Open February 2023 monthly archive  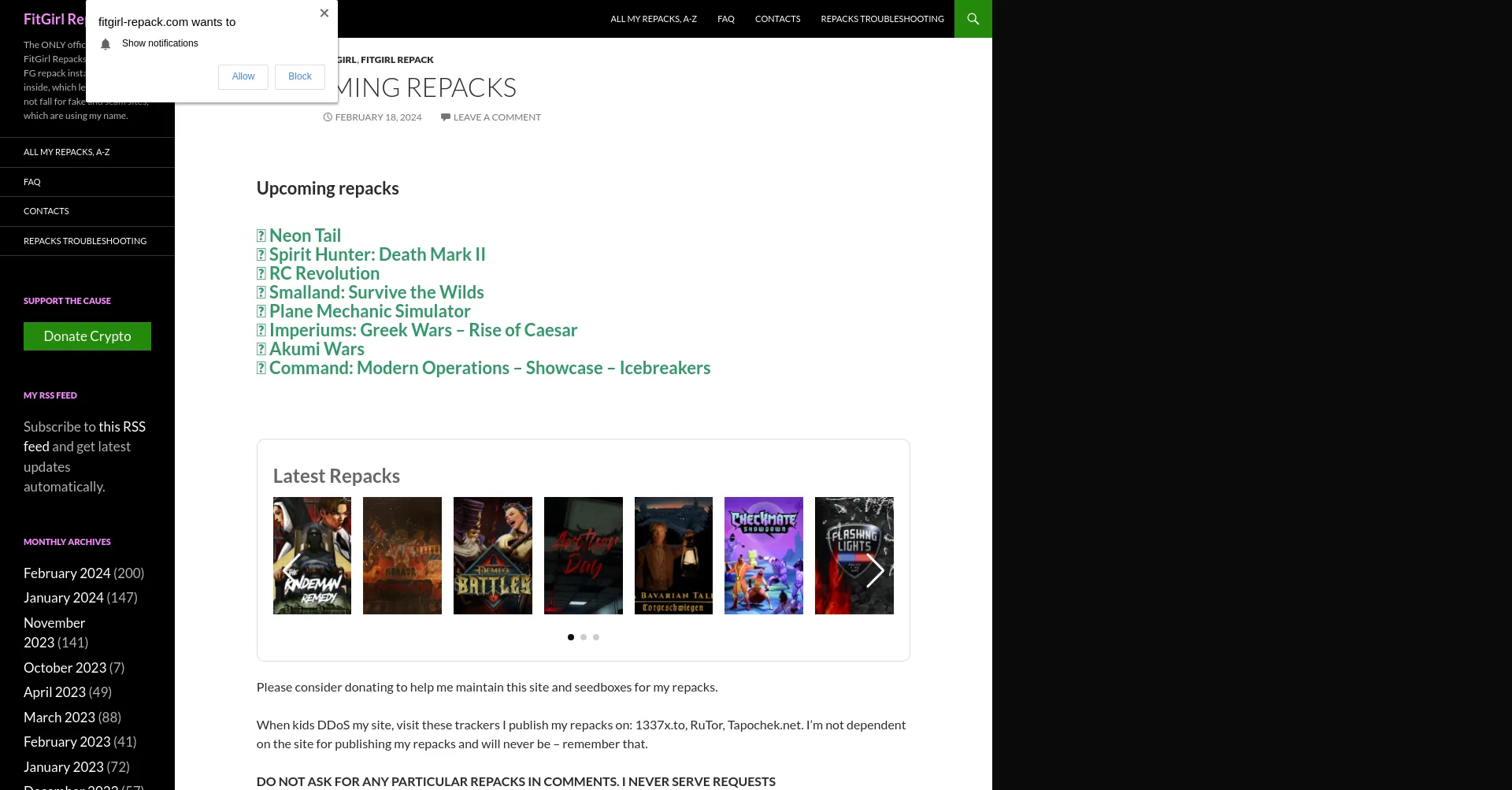click(x=67, y=742)
